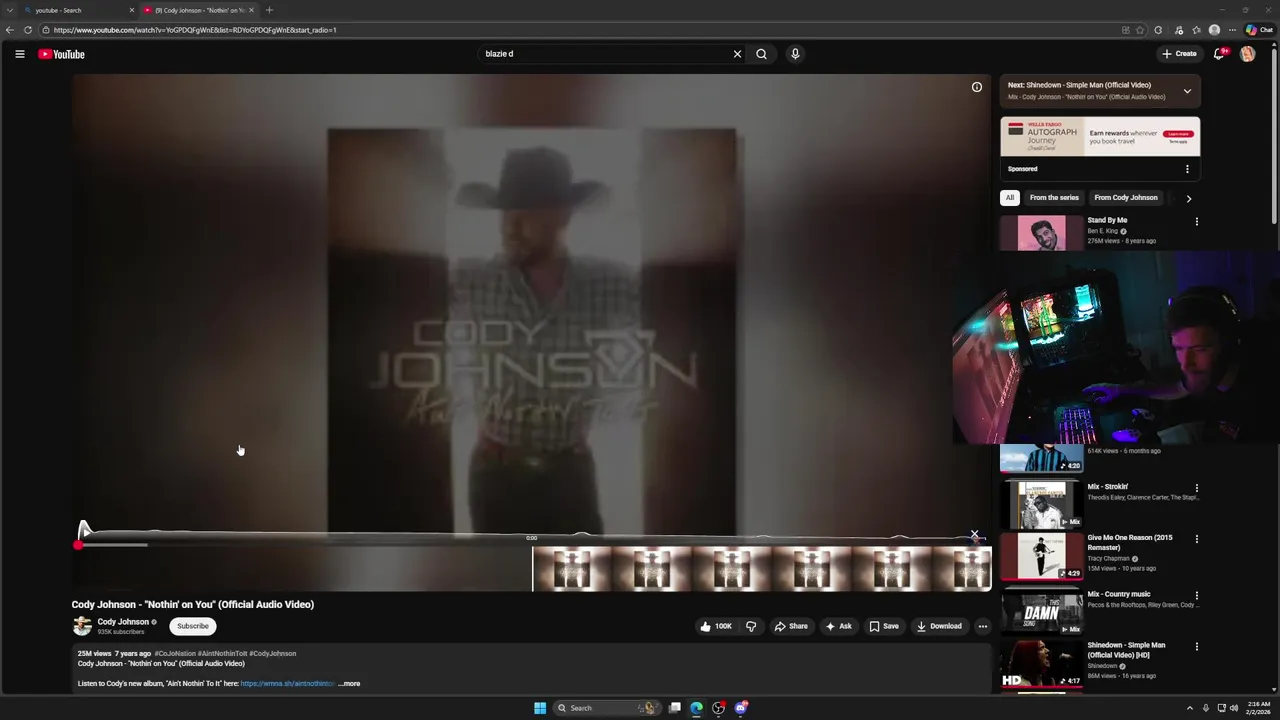Open the Ask AI button

pyautogui.click(x=838, y=626)
